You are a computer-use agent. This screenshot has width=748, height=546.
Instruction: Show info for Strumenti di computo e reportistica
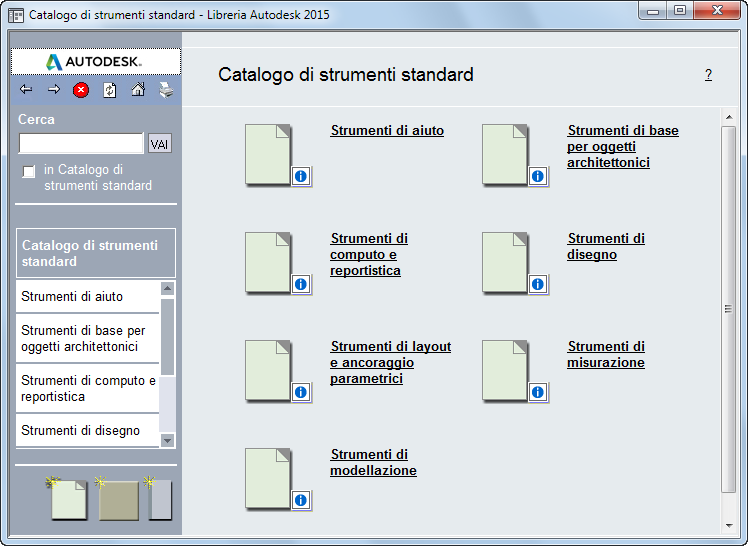coord(301,284)
